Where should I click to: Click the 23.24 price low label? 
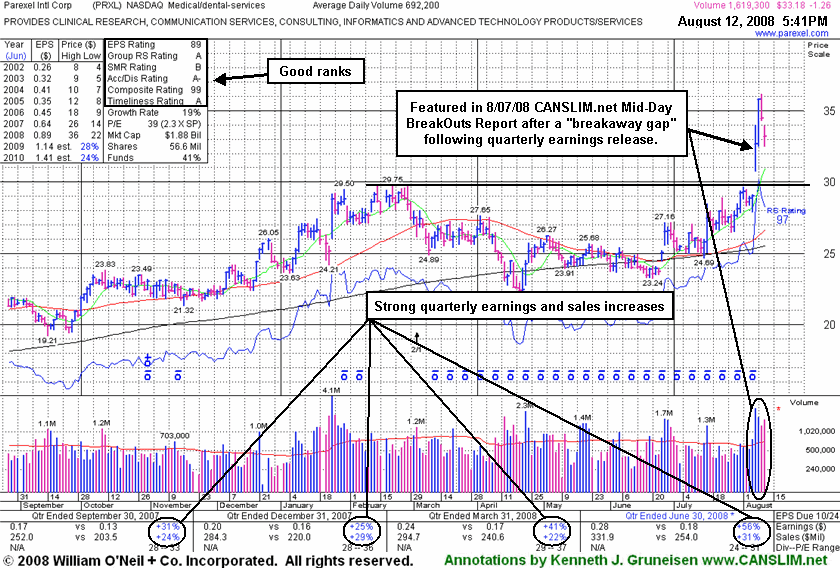click(x=652, y=283)
